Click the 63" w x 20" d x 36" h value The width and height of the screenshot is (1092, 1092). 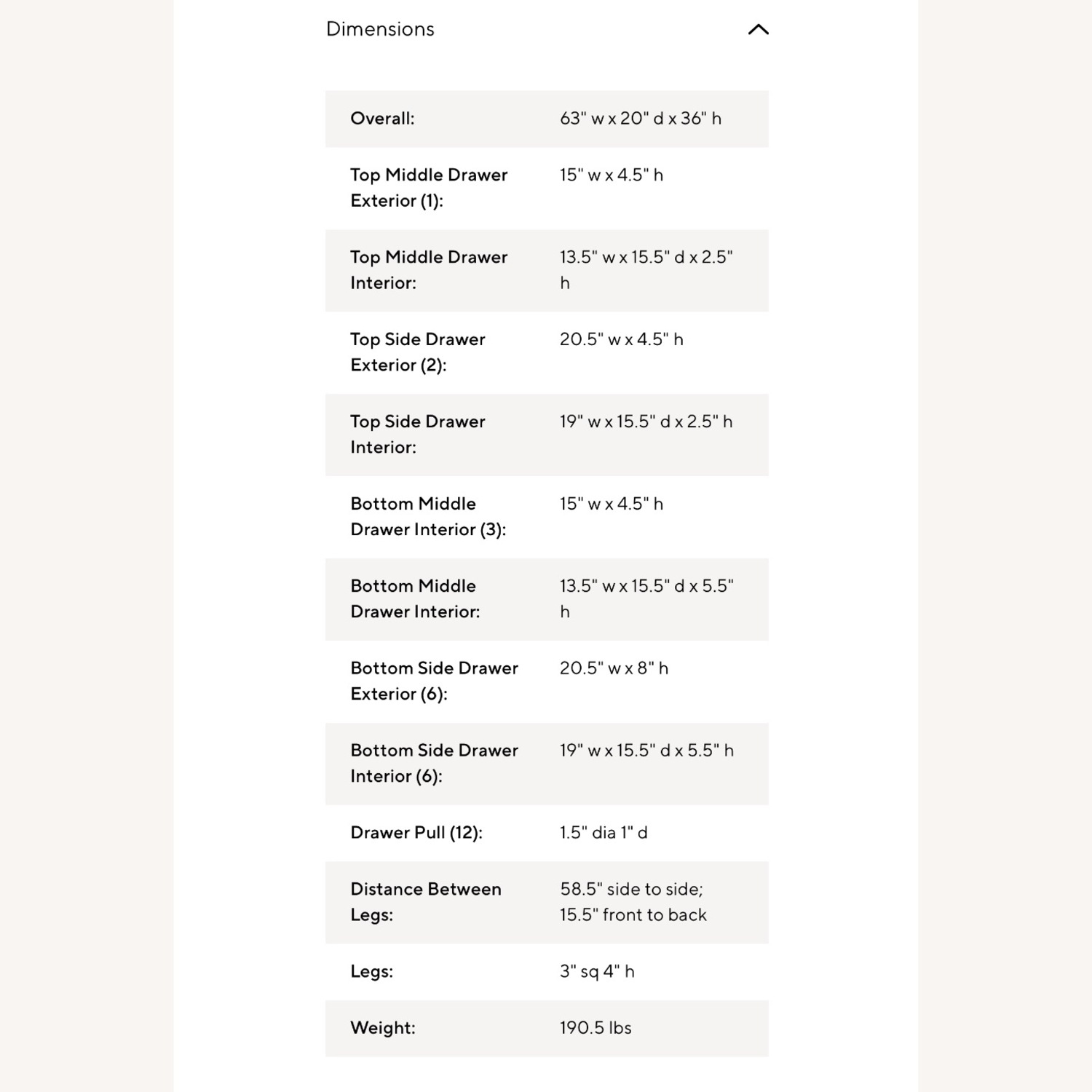coord(641,119)
